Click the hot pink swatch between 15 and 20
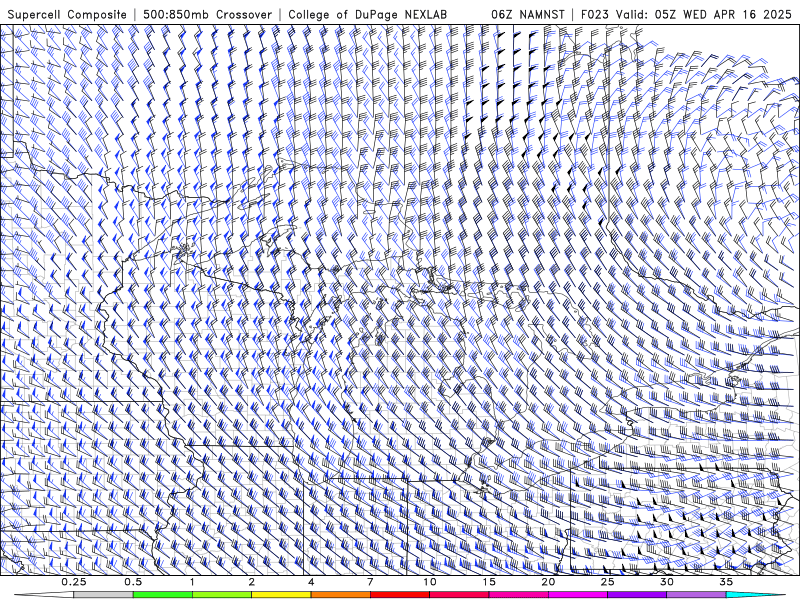The width and height of the screenshot is (800, 600). (x=518, y=595)
